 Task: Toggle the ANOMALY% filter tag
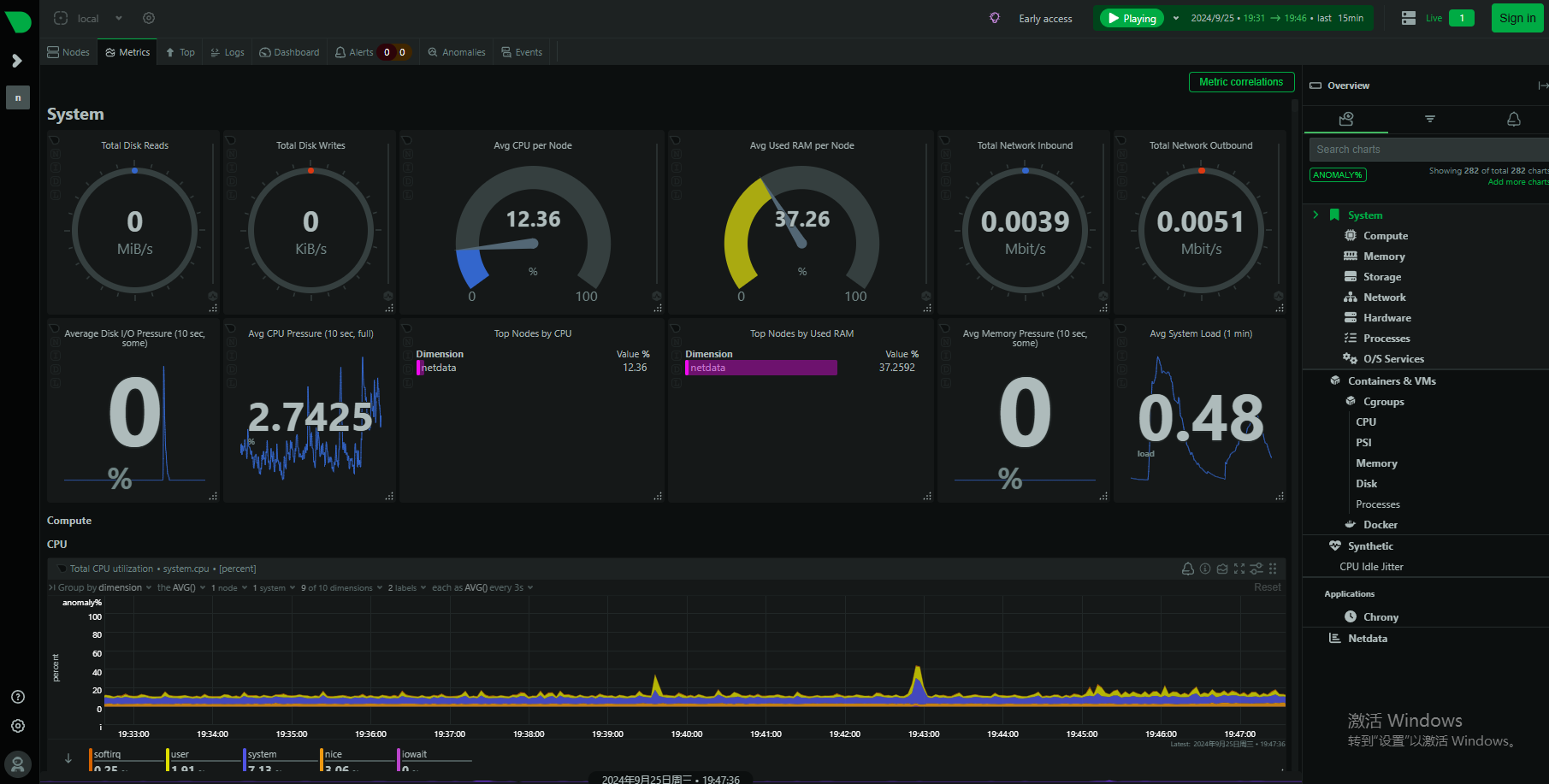click(x=1338, y=175)
